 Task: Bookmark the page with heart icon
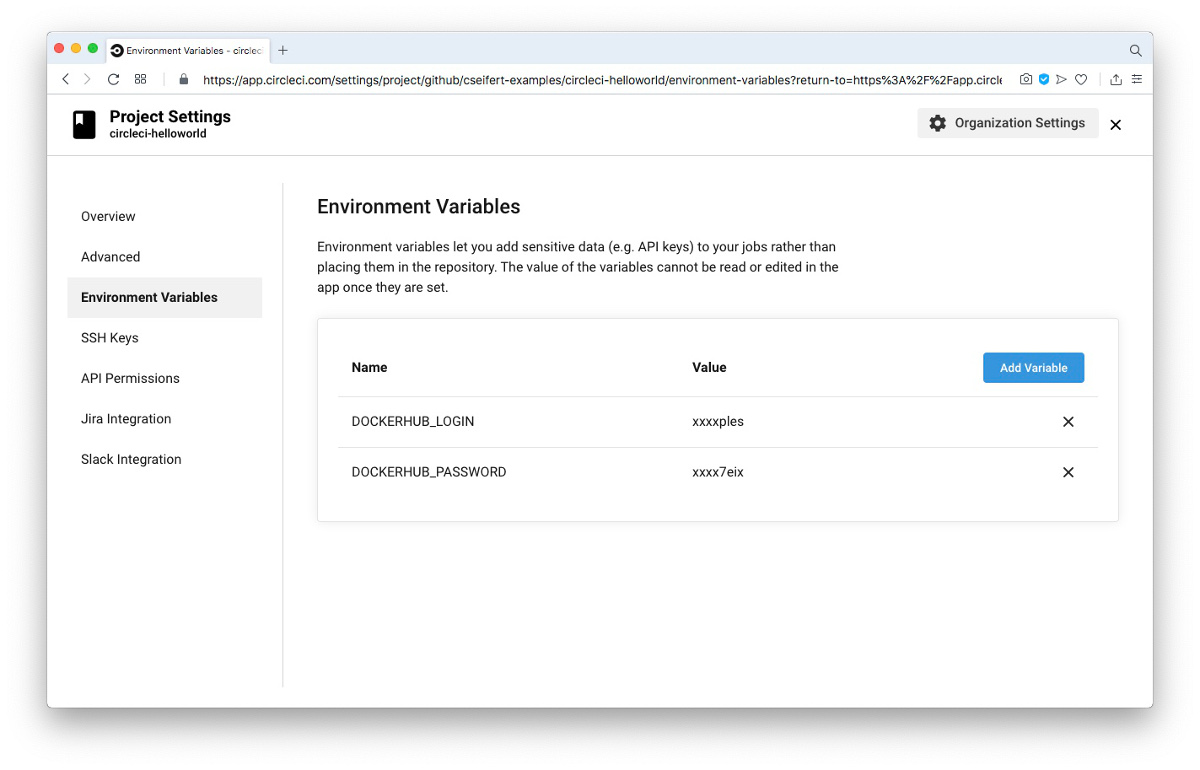tap(1081, 79)
